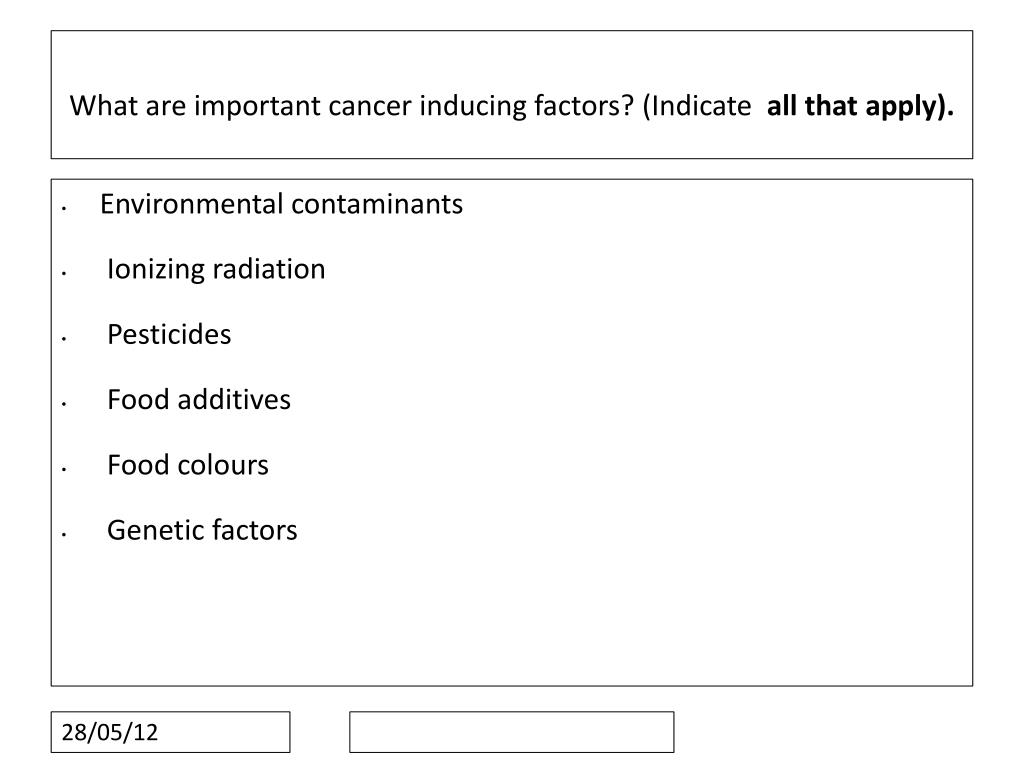Choose the Genetic factors answer
Viewport: 1024px width, 768px height.
[202, 530]
